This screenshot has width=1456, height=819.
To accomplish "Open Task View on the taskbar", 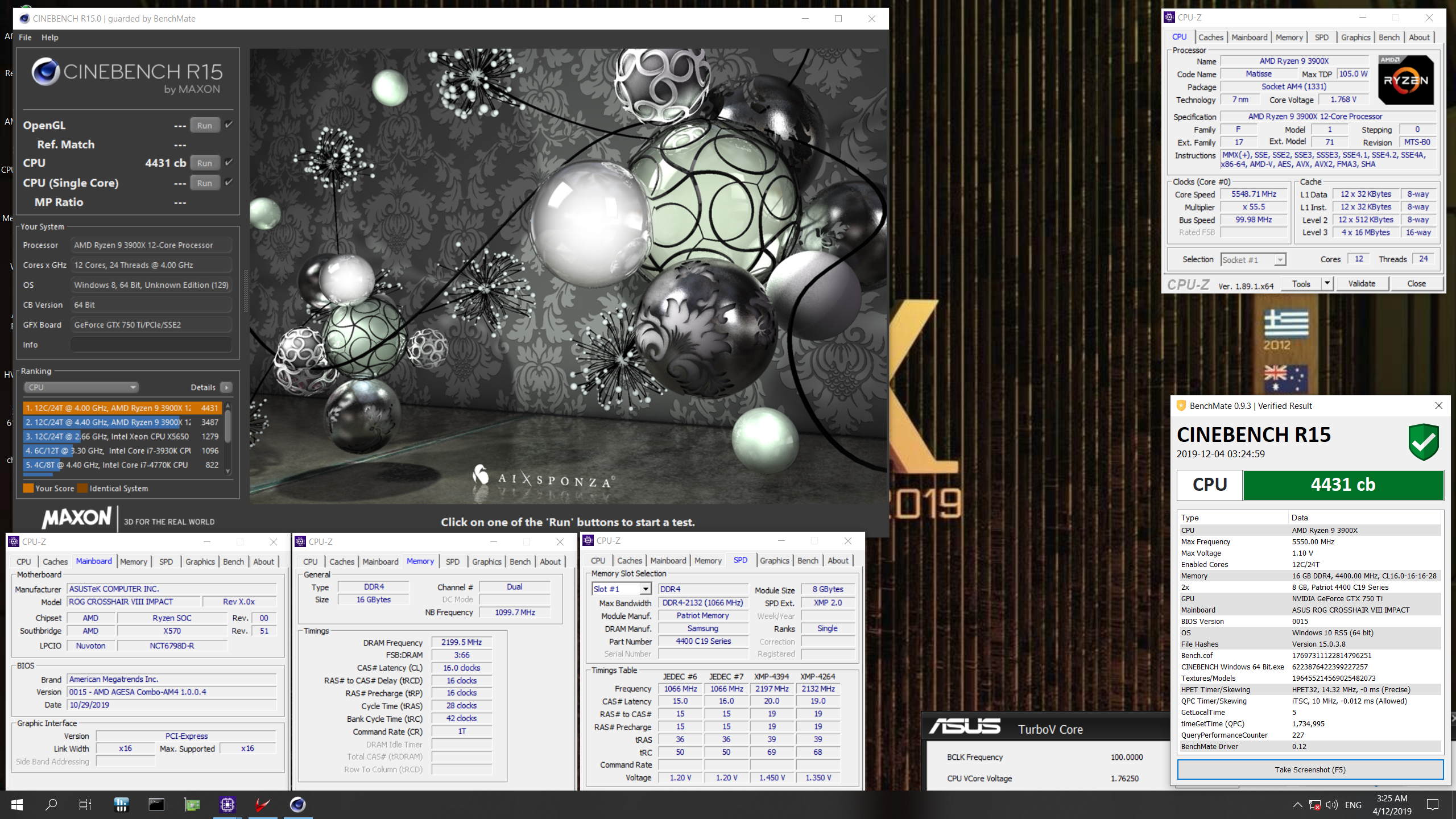I will click(85, 805).
